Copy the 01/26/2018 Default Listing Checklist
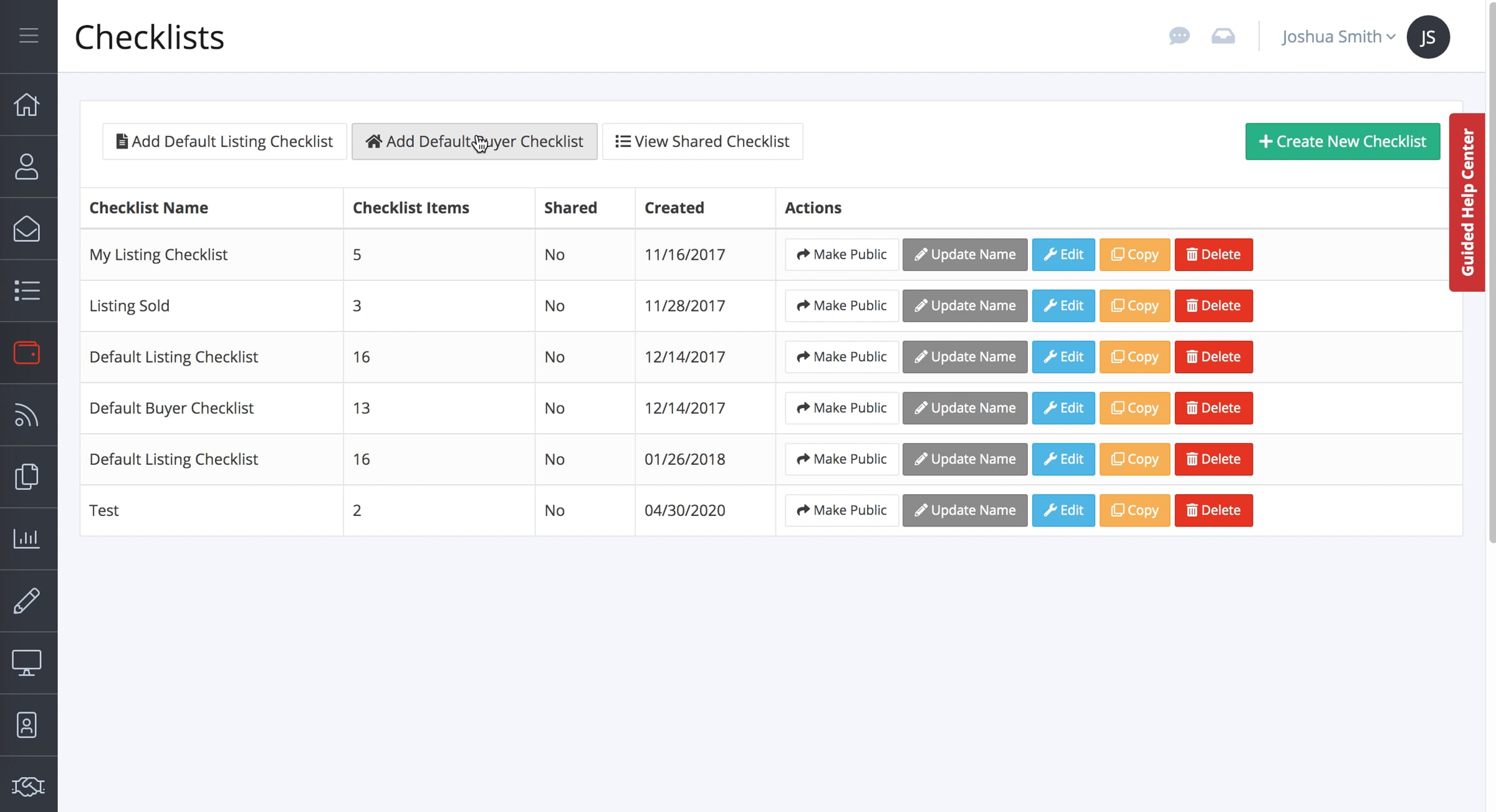The height and width of the screenshot is (812, 1496). (x=1134, y=459)
